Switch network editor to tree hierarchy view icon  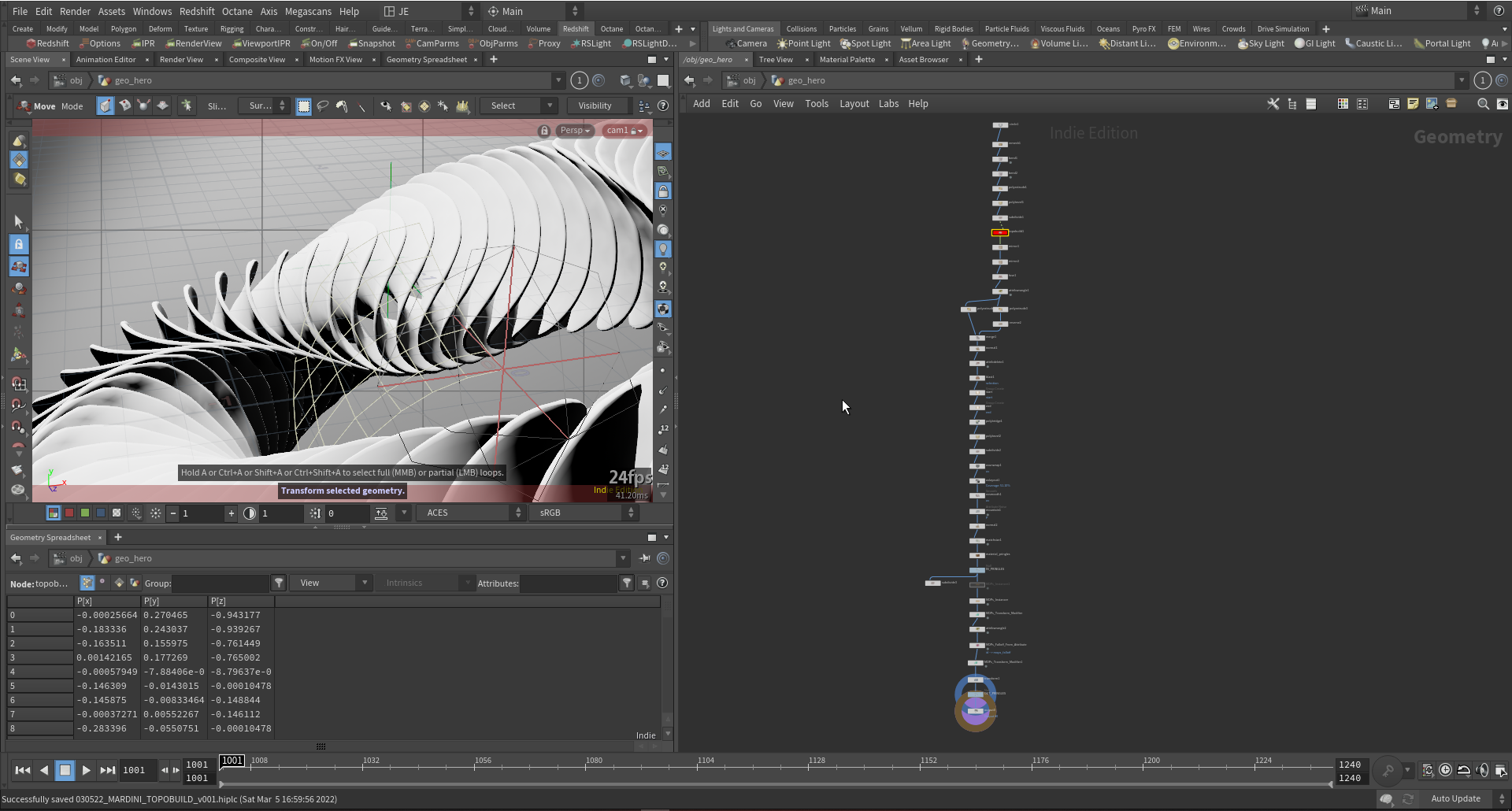1292,104
